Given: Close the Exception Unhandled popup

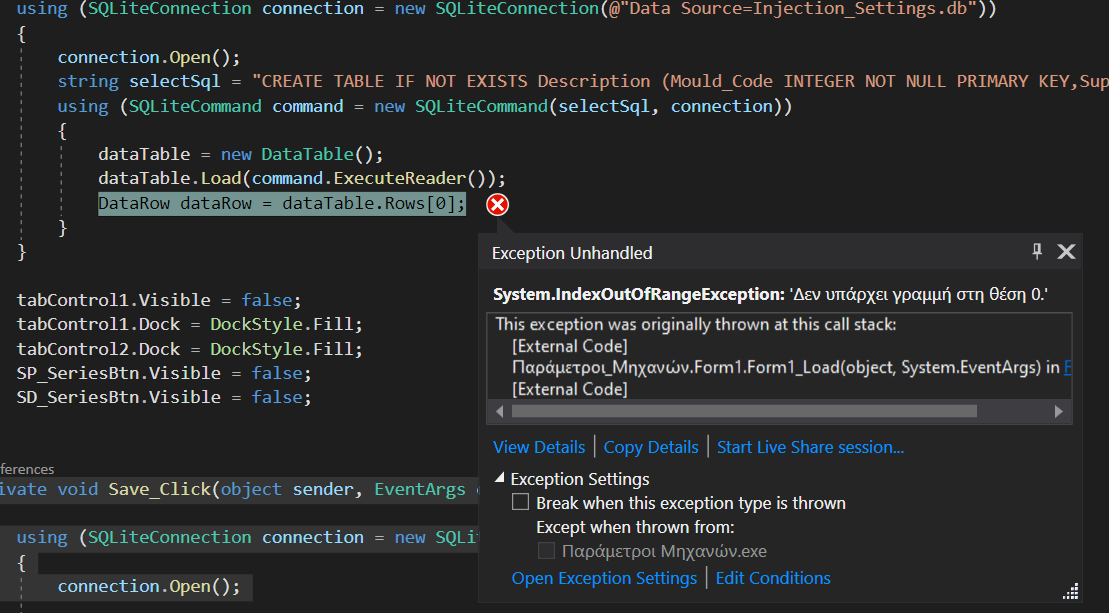Looking at the screenshot, I should point(1066,252).
